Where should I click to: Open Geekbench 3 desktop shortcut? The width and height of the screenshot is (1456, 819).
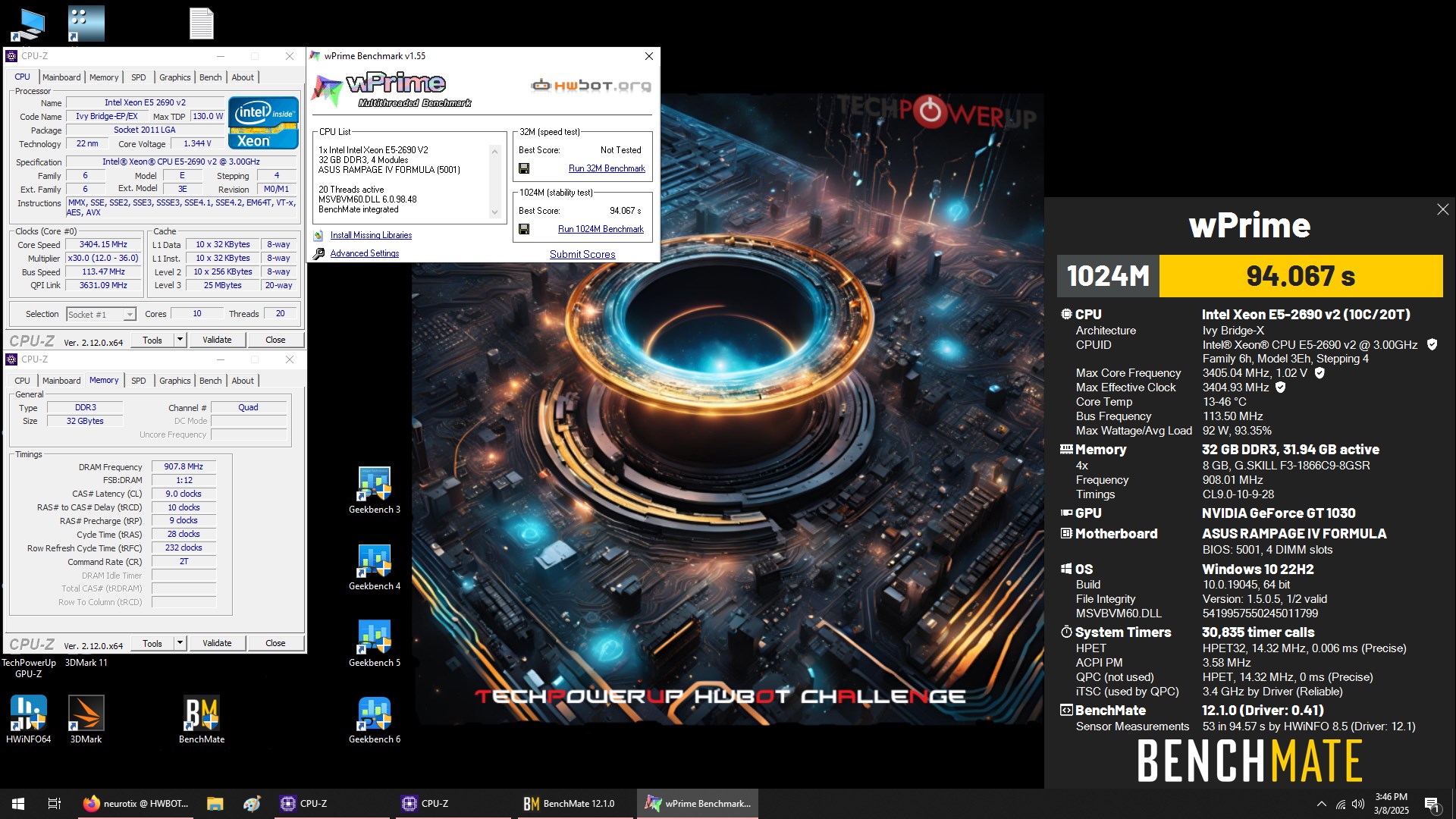pos(375,490)
